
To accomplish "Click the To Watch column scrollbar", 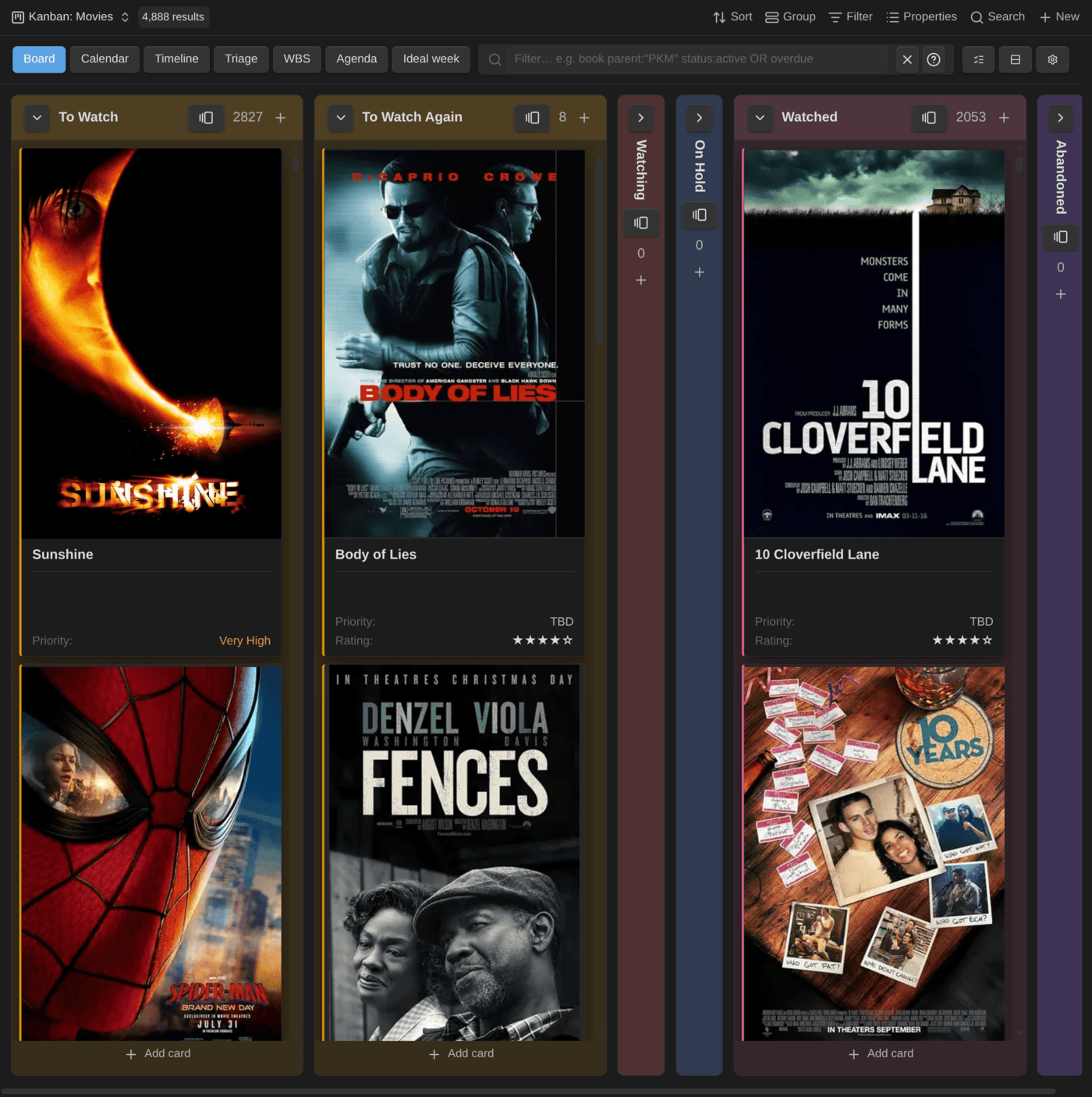I will 296,164.
